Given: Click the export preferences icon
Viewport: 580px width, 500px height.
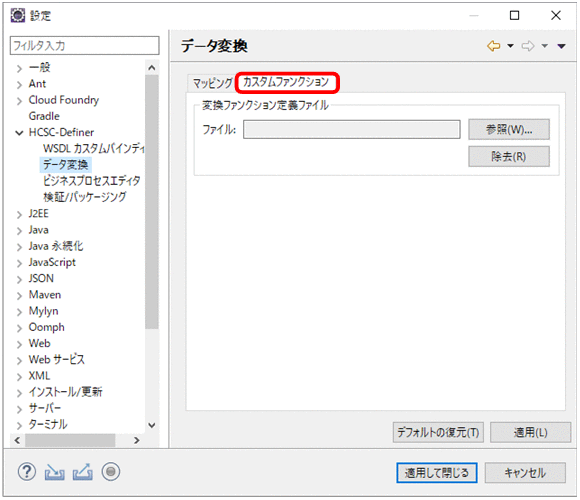Looking at the screenshot, I should coord(82,472).
